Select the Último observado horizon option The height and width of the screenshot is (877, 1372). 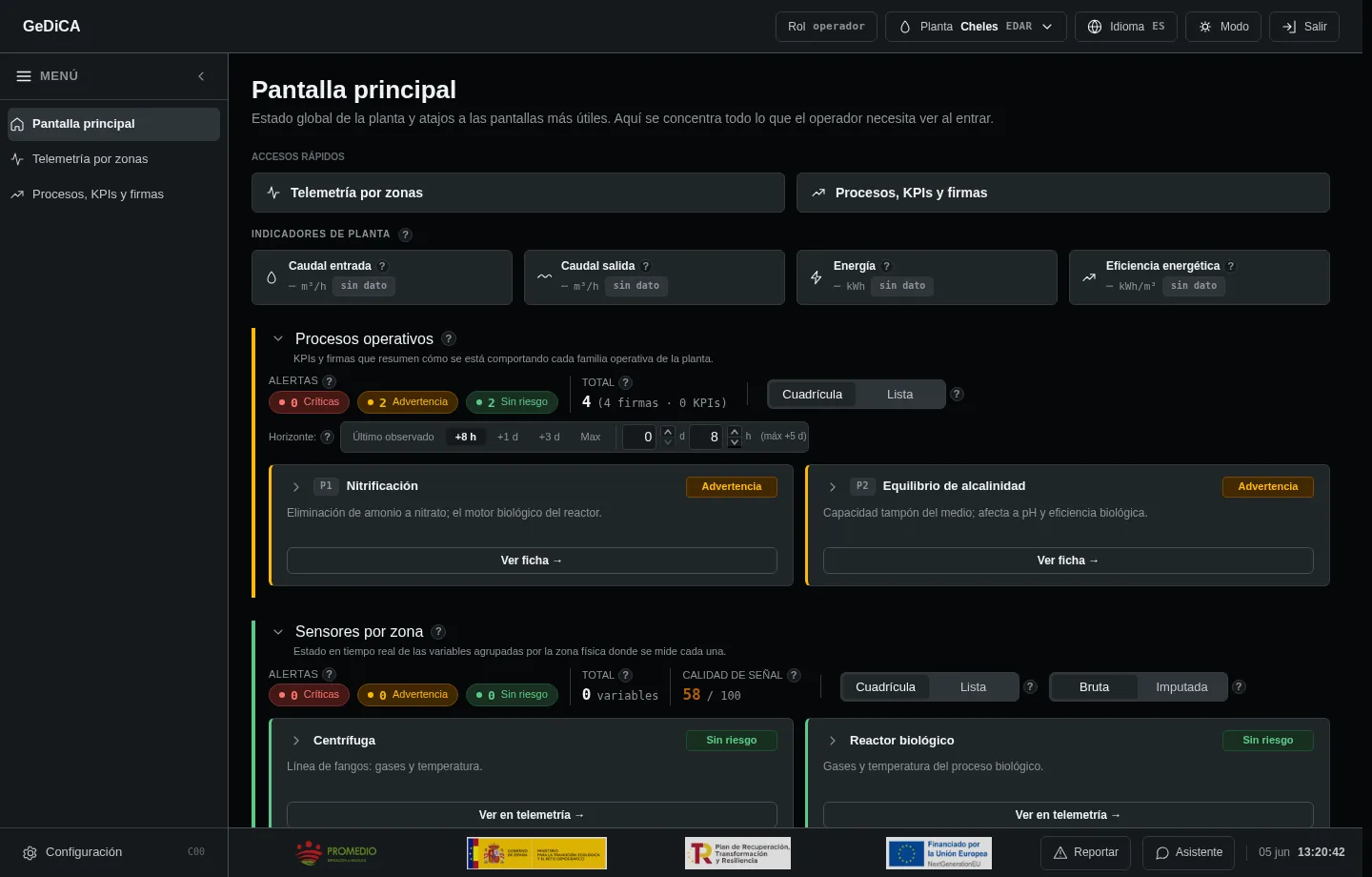393,437
